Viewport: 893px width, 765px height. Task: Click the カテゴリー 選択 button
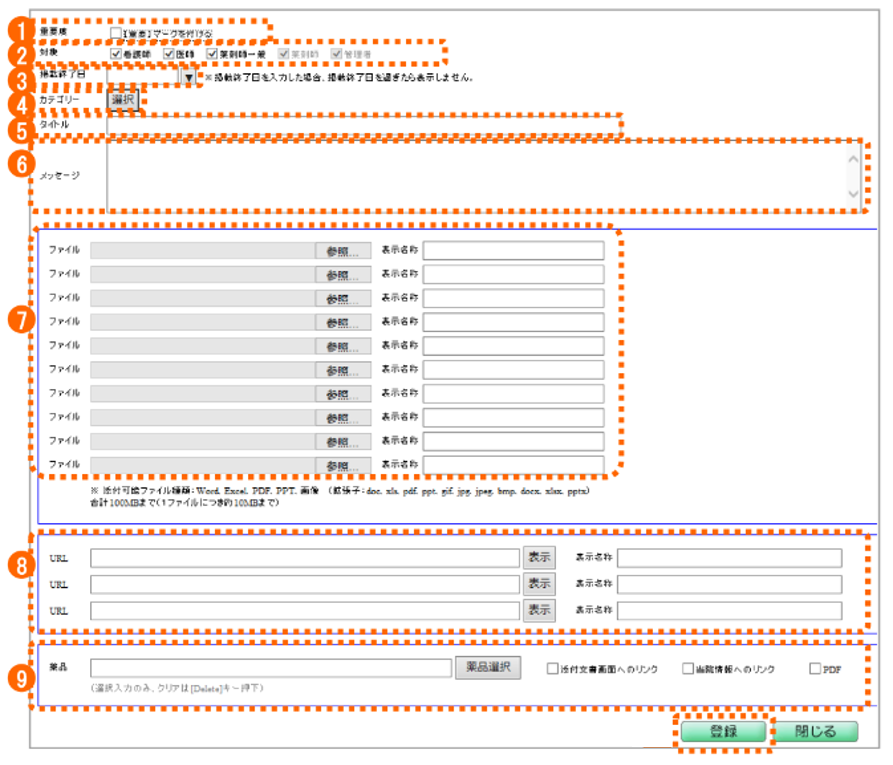click(x=124, y=100)
